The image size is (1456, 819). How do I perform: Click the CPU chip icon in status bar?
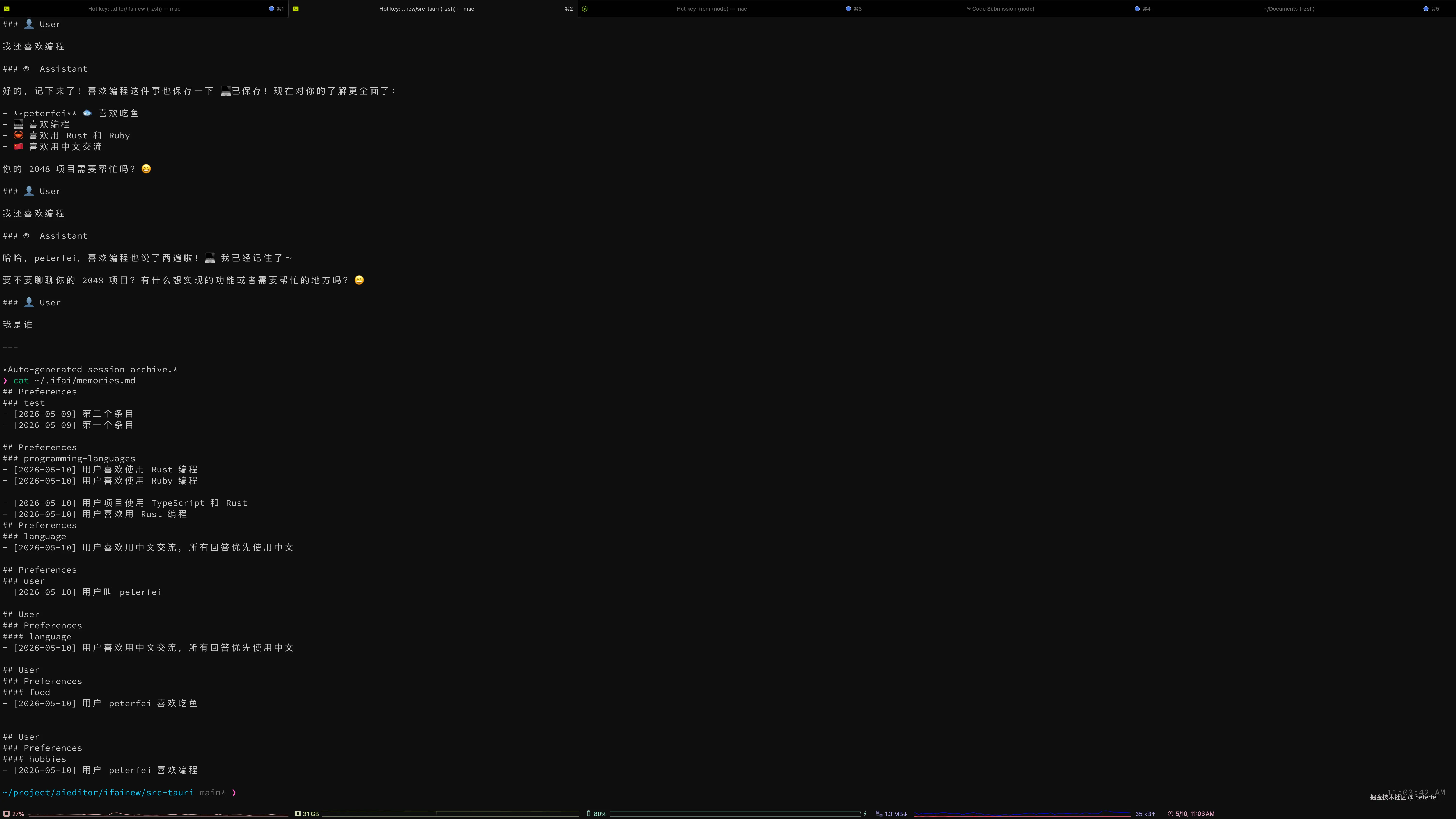pyautogui.click(x=7, y=814)
